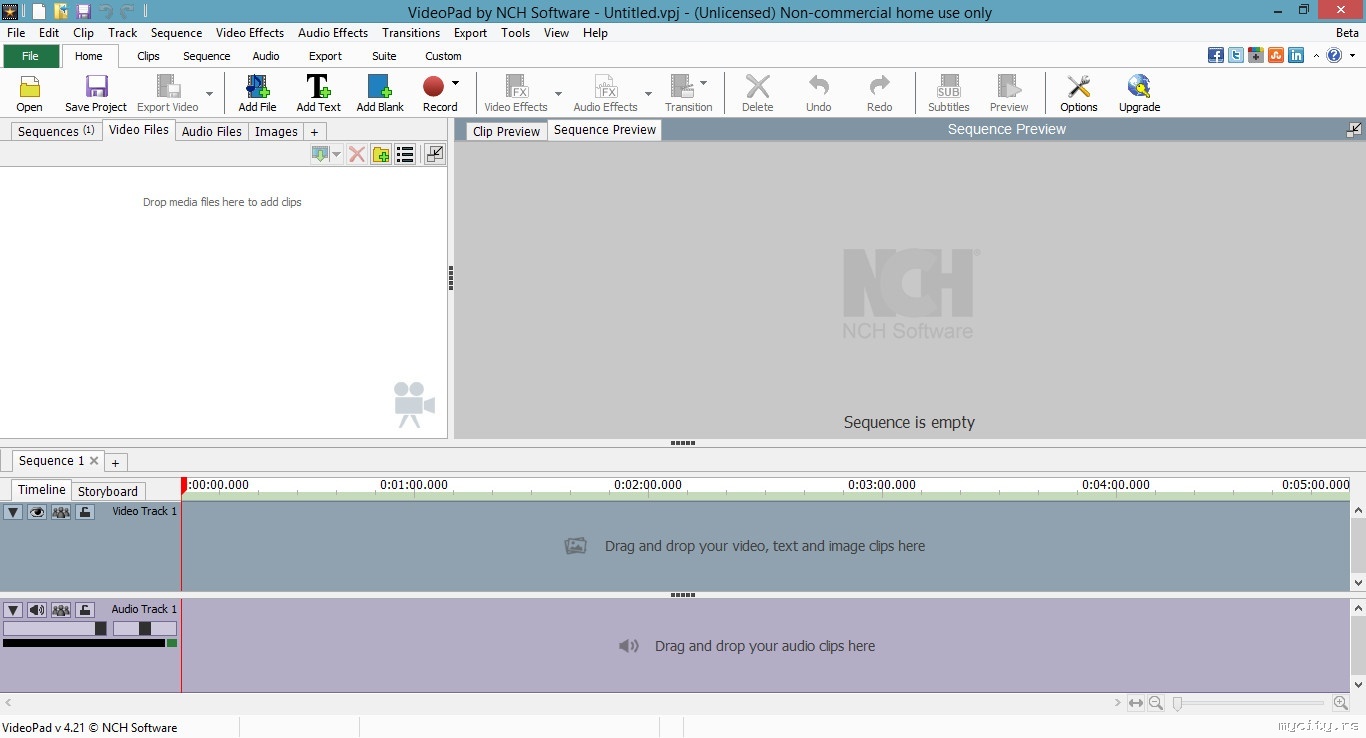Expand the Video Effects dropdown arrow

[x=558, y=94]
